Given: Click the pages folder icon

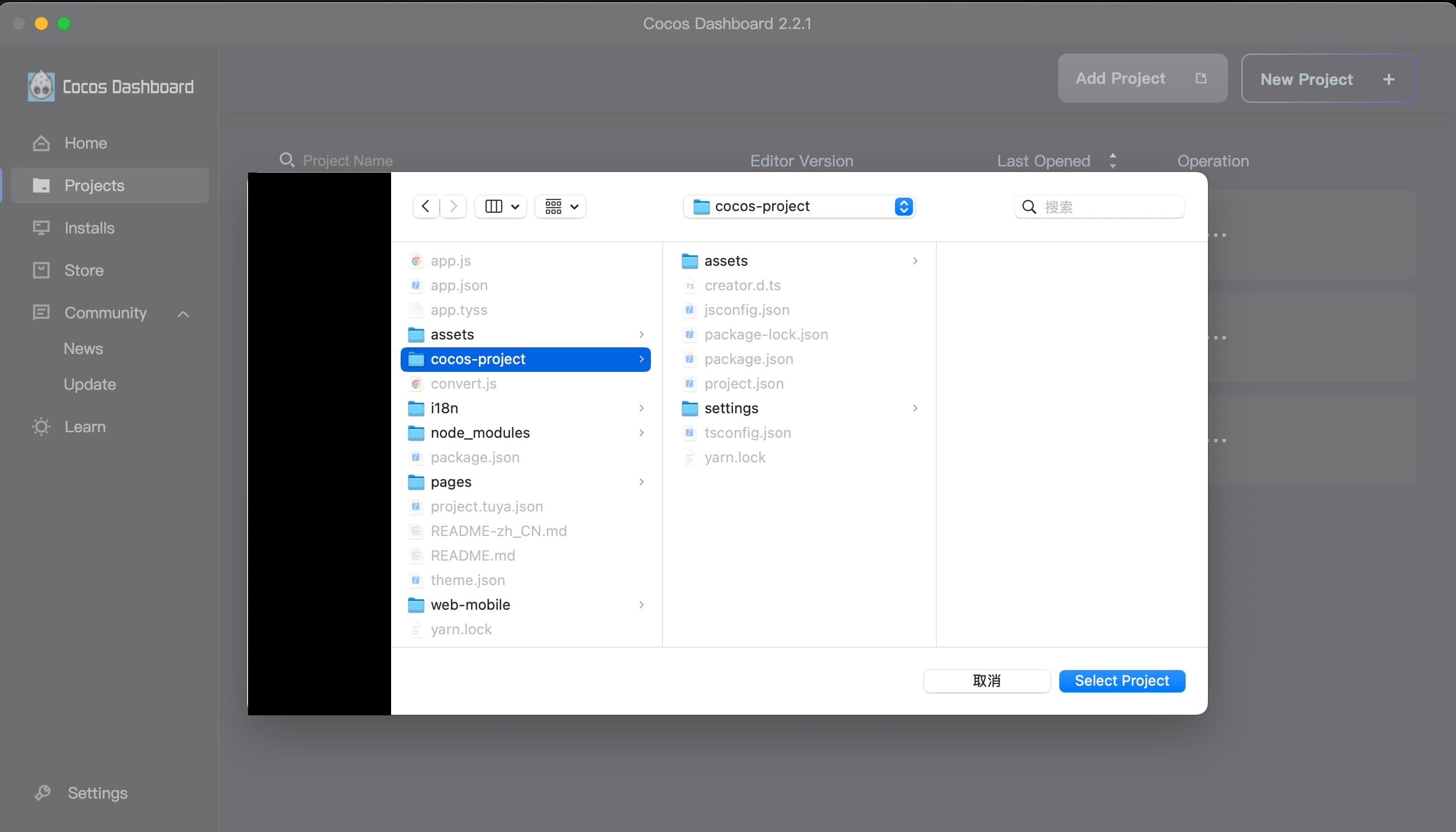Looking at the screenshot, I should 416,482.
